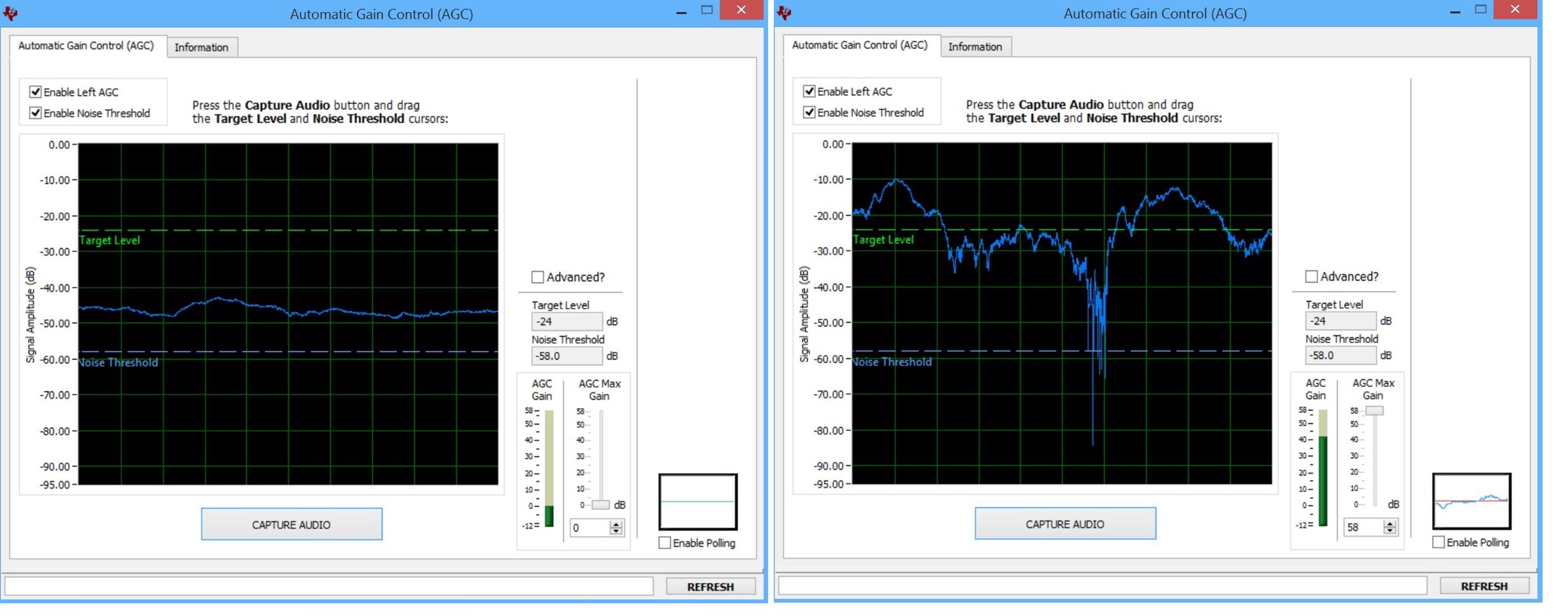Screen dimensions: 1568x616
Task: Close the right AGC window
Action: click(1515, 10)
